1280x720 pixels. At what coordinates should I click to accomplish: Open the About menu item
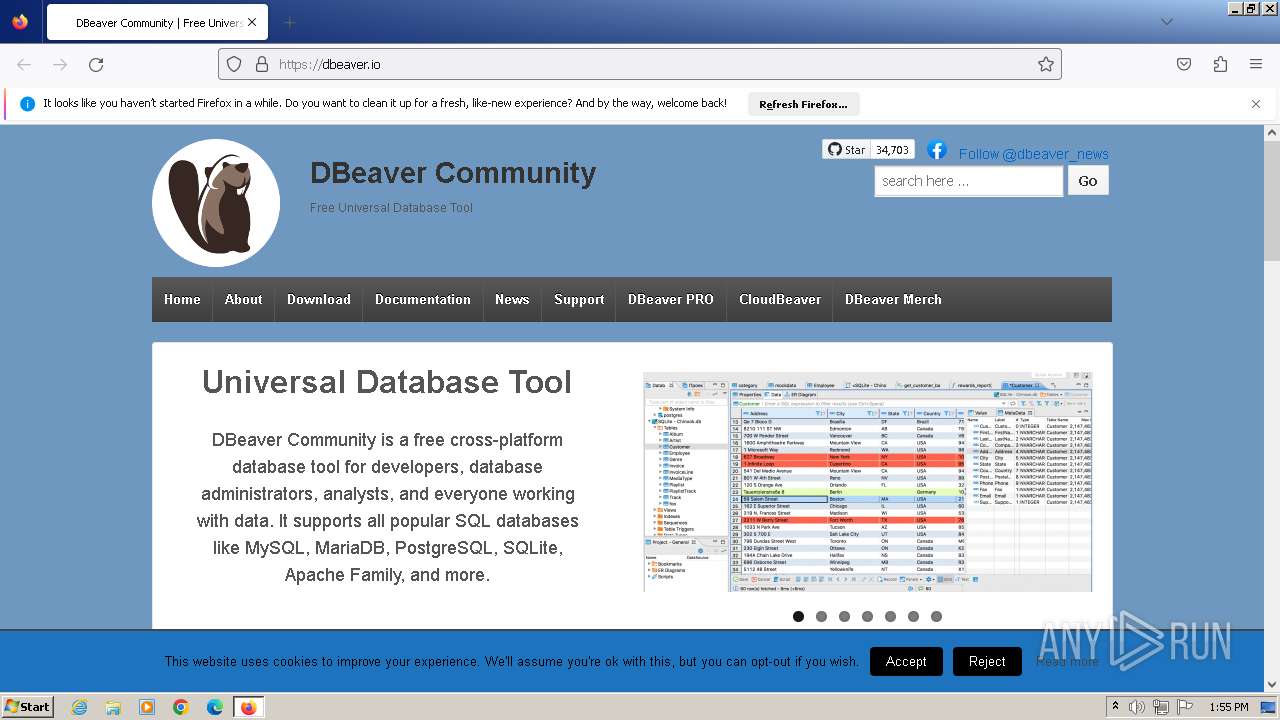(243, 299)
